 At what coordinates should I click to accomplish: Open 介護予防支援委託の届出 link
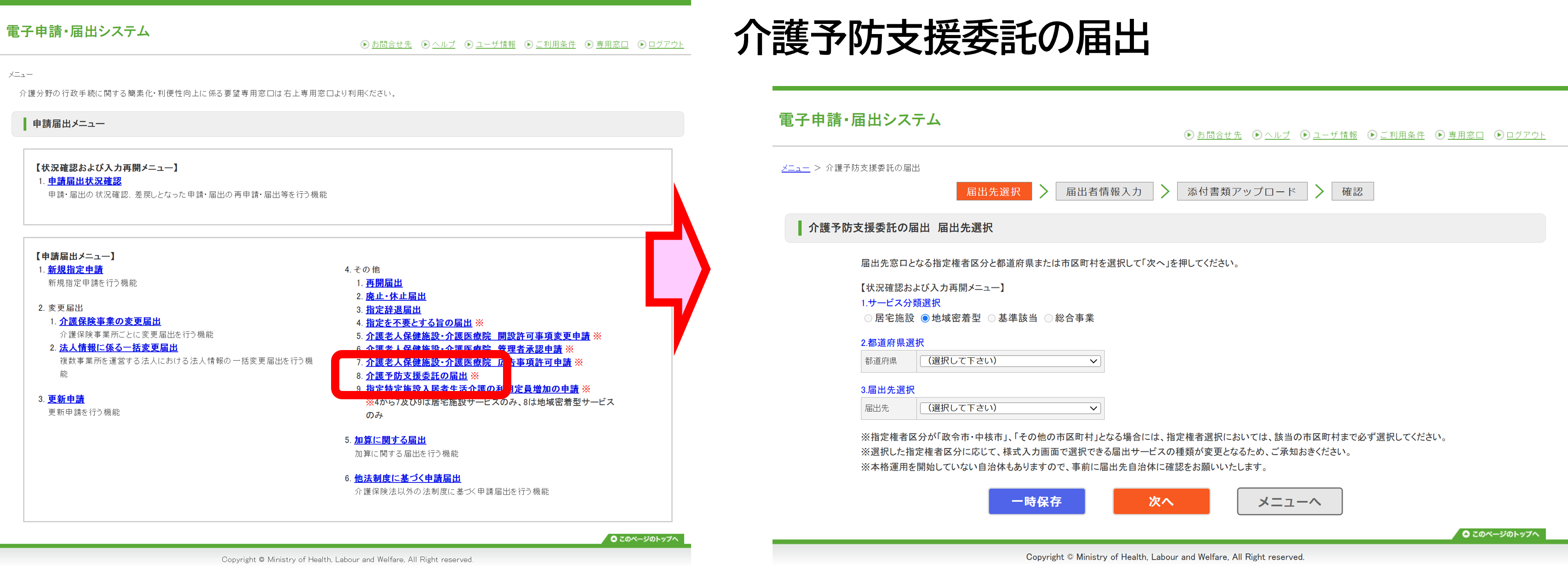pyautogui.click(x=416, y=376)
